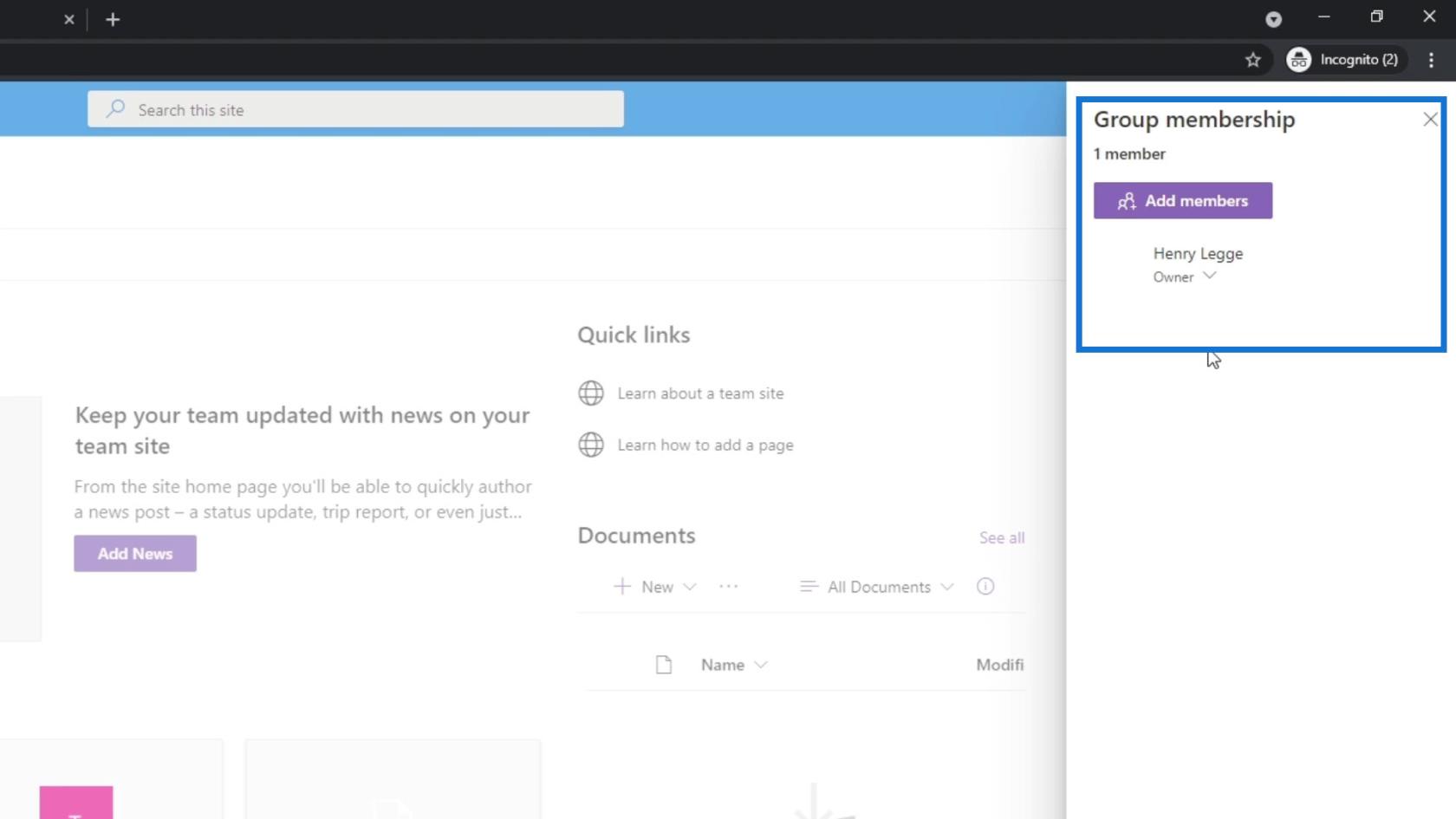The height and width of the screenshot is (819, 1456).
Task: Open the New document dropdown
Action: [655, 587]
